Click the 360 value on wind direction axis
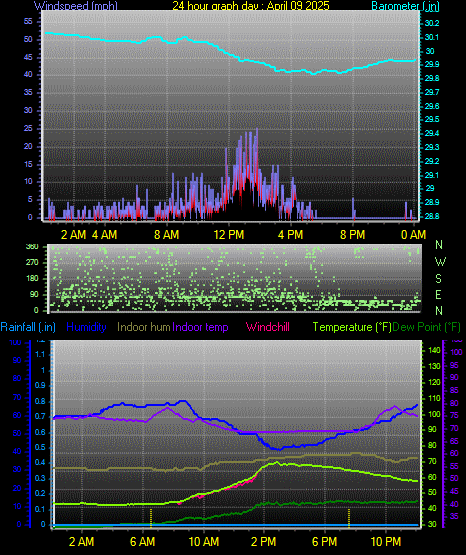Image resolution: width=466 pixels, height=555 pixels. click(x=32, y=247)
